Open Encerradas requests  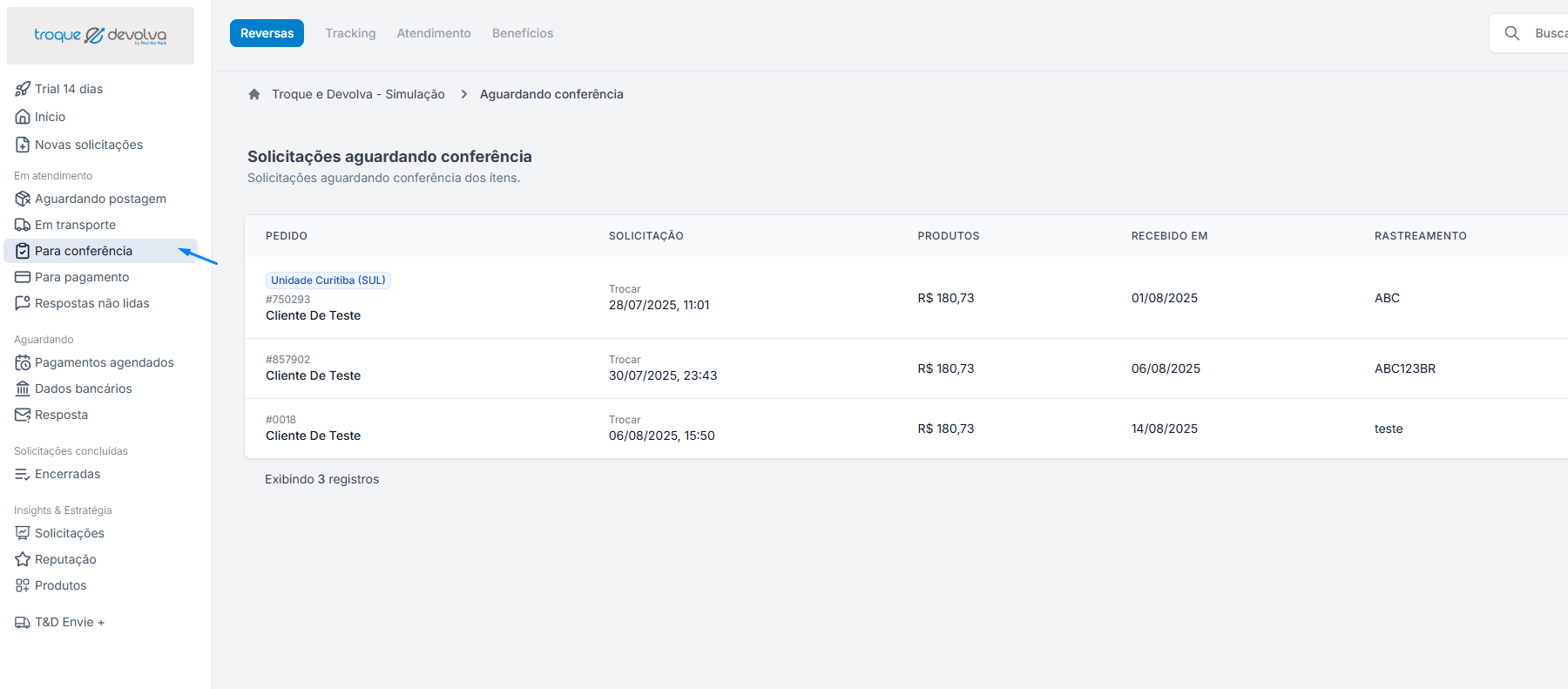(68, 474)
